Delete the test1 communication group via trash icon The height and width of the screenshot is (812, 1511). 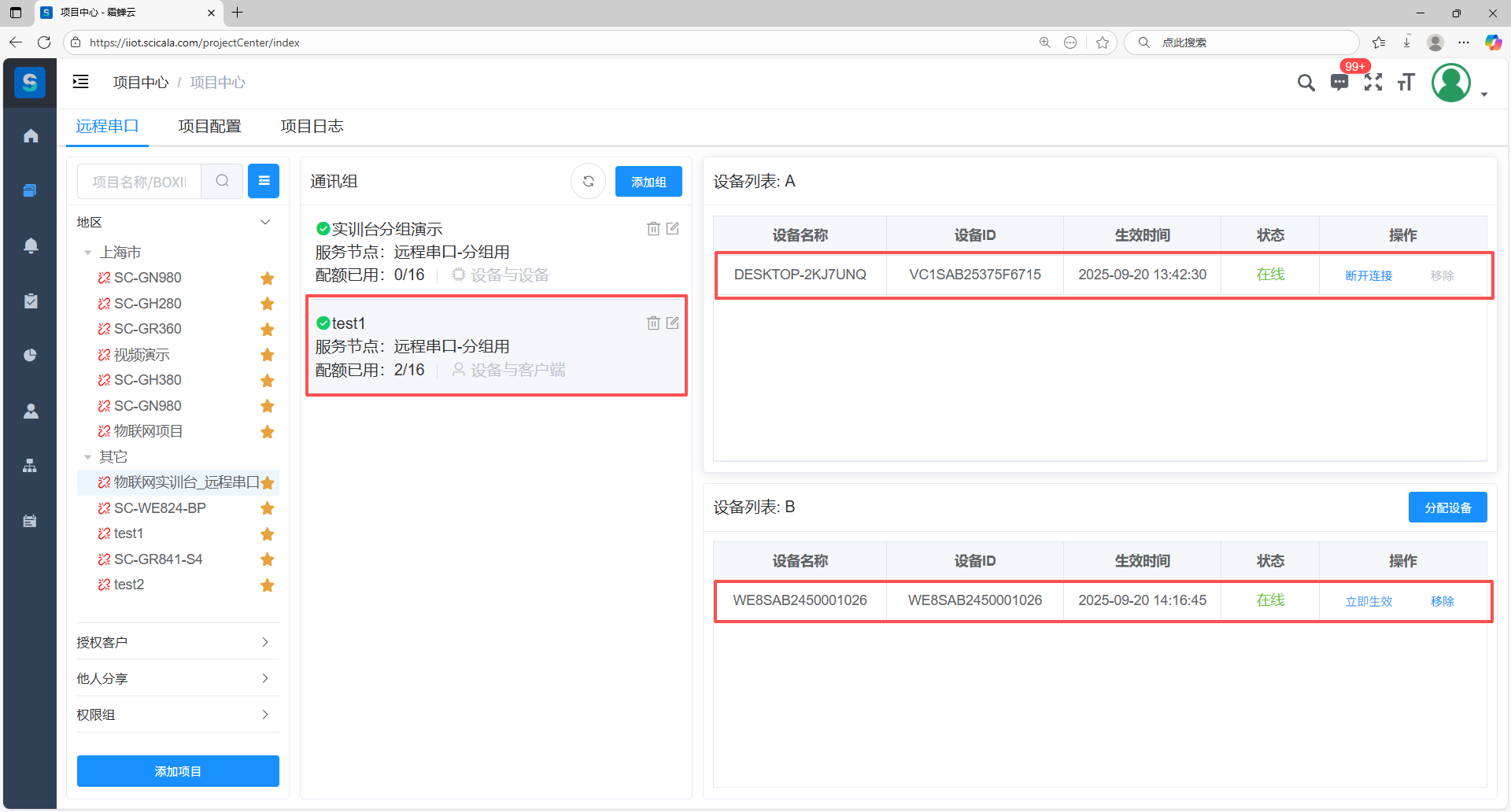coord(653,323)
